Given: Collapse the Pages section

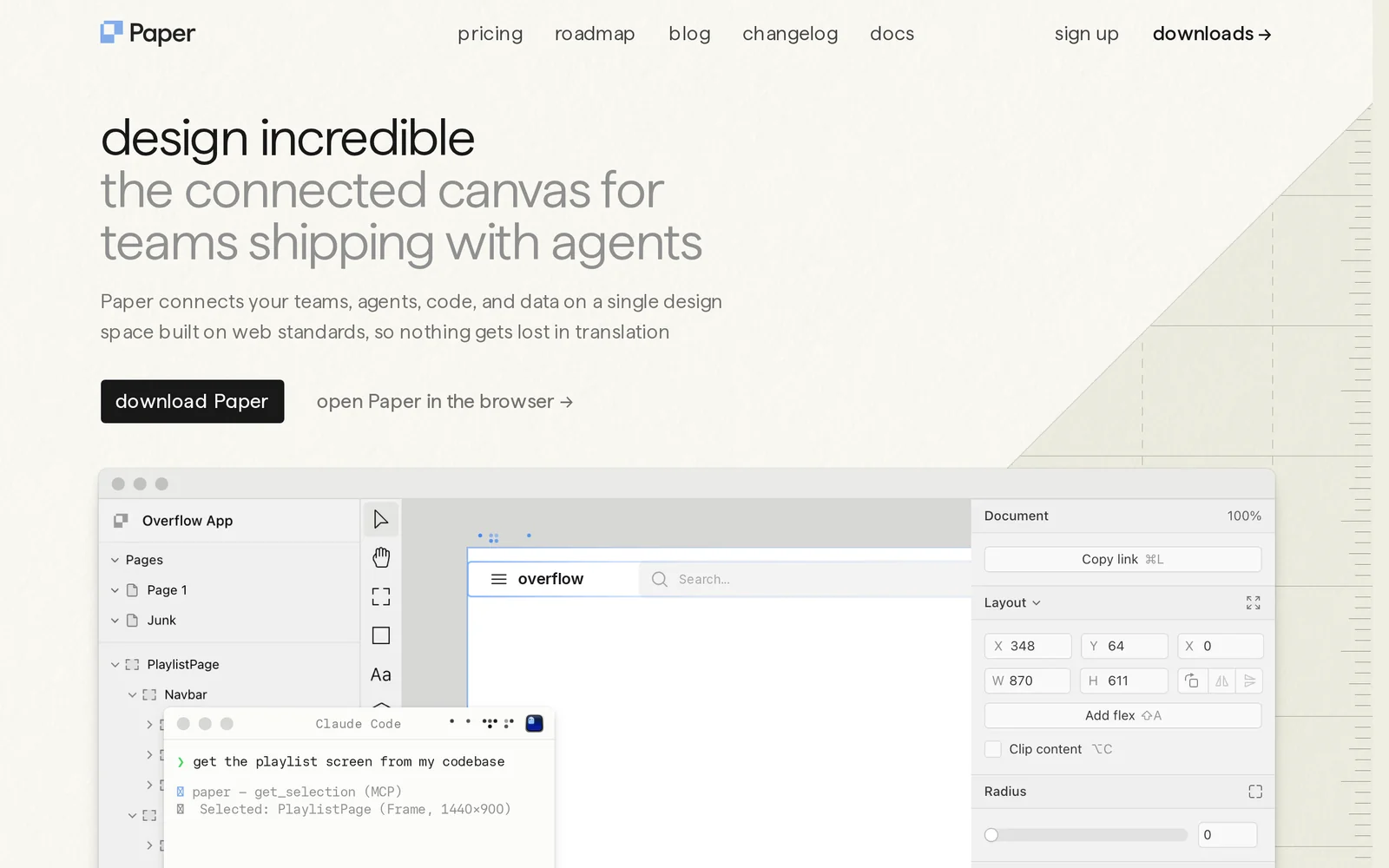Looking at the screenshot, I should point(115,560).
